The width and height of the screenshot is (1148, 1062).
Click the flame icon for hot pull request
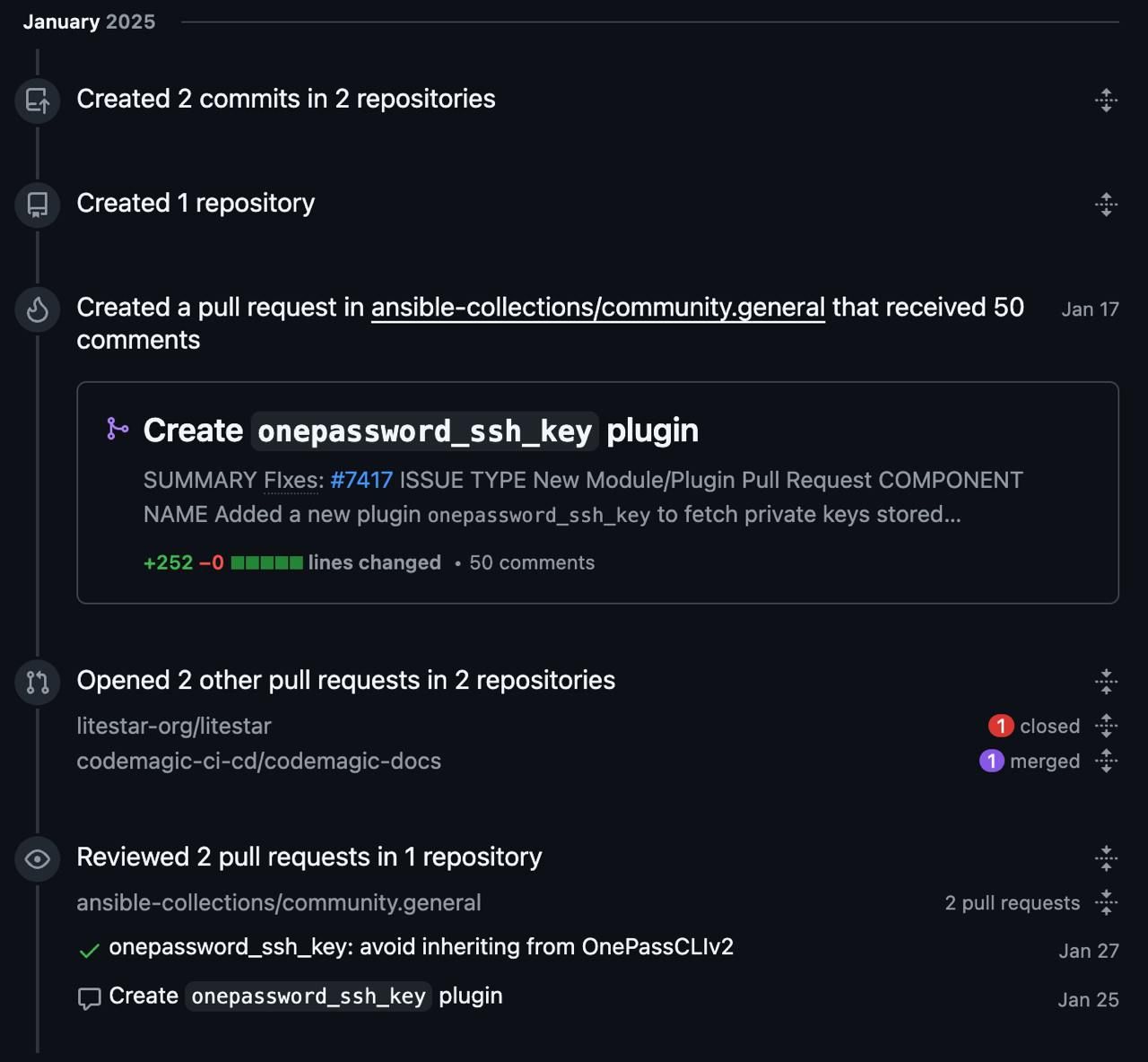coord(38,309)
